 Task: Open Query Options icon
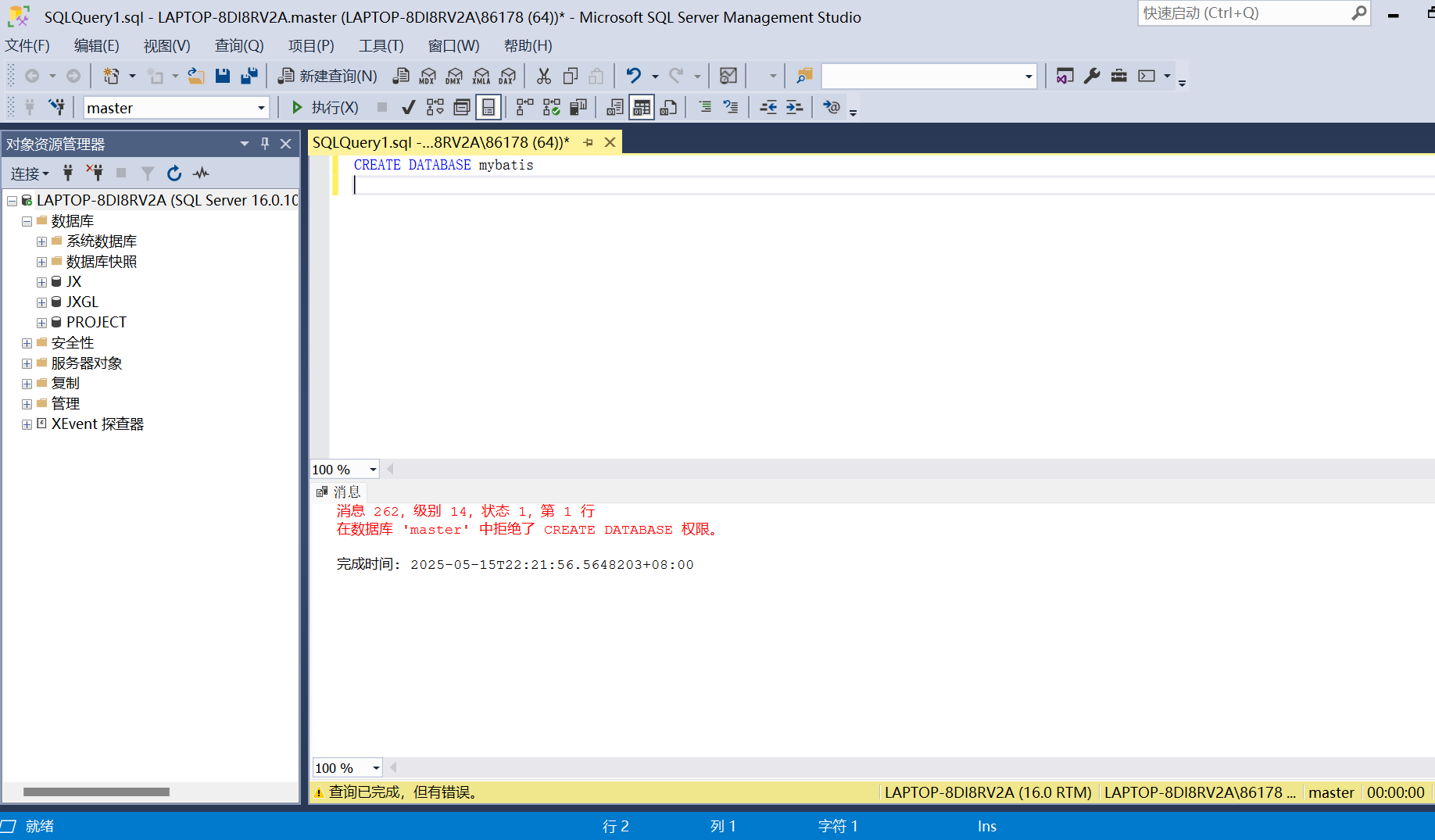click(462, 107)
